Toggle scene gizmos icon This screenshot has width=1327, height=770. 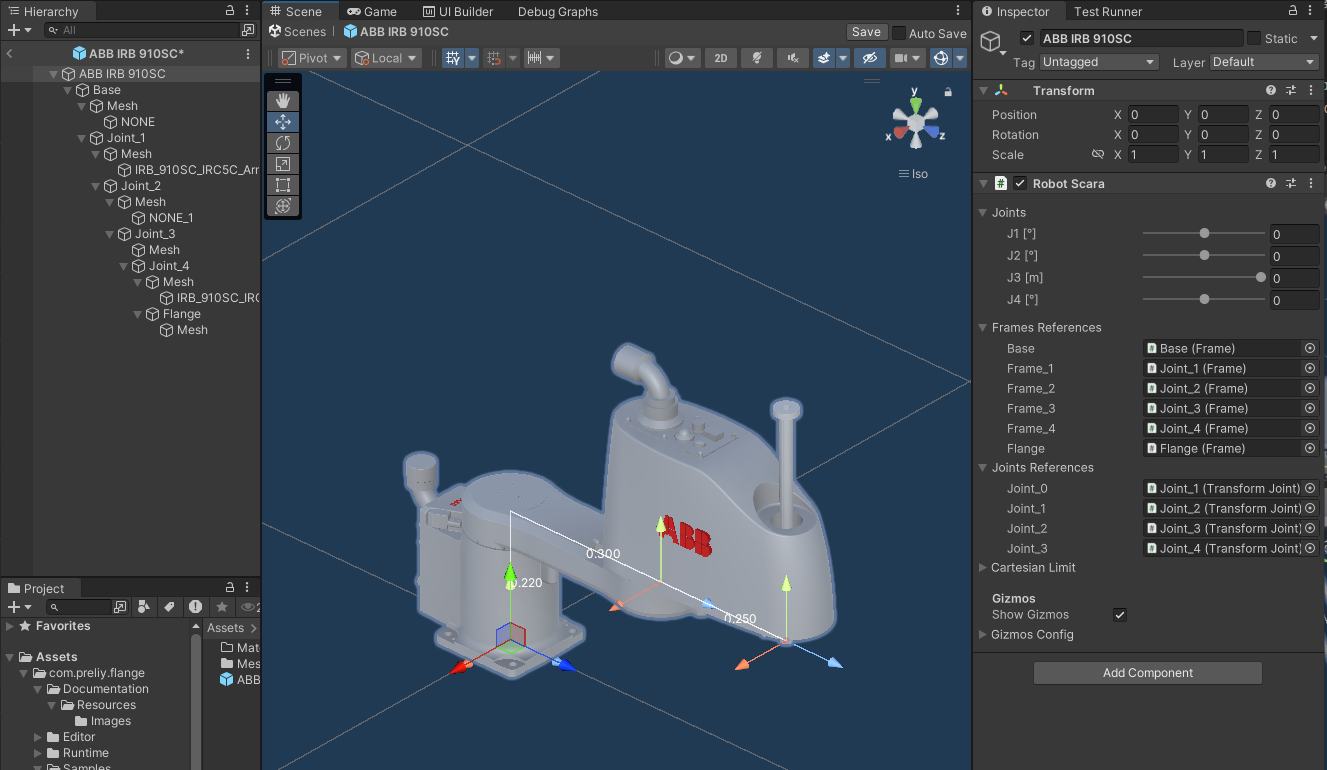(941, 58)
